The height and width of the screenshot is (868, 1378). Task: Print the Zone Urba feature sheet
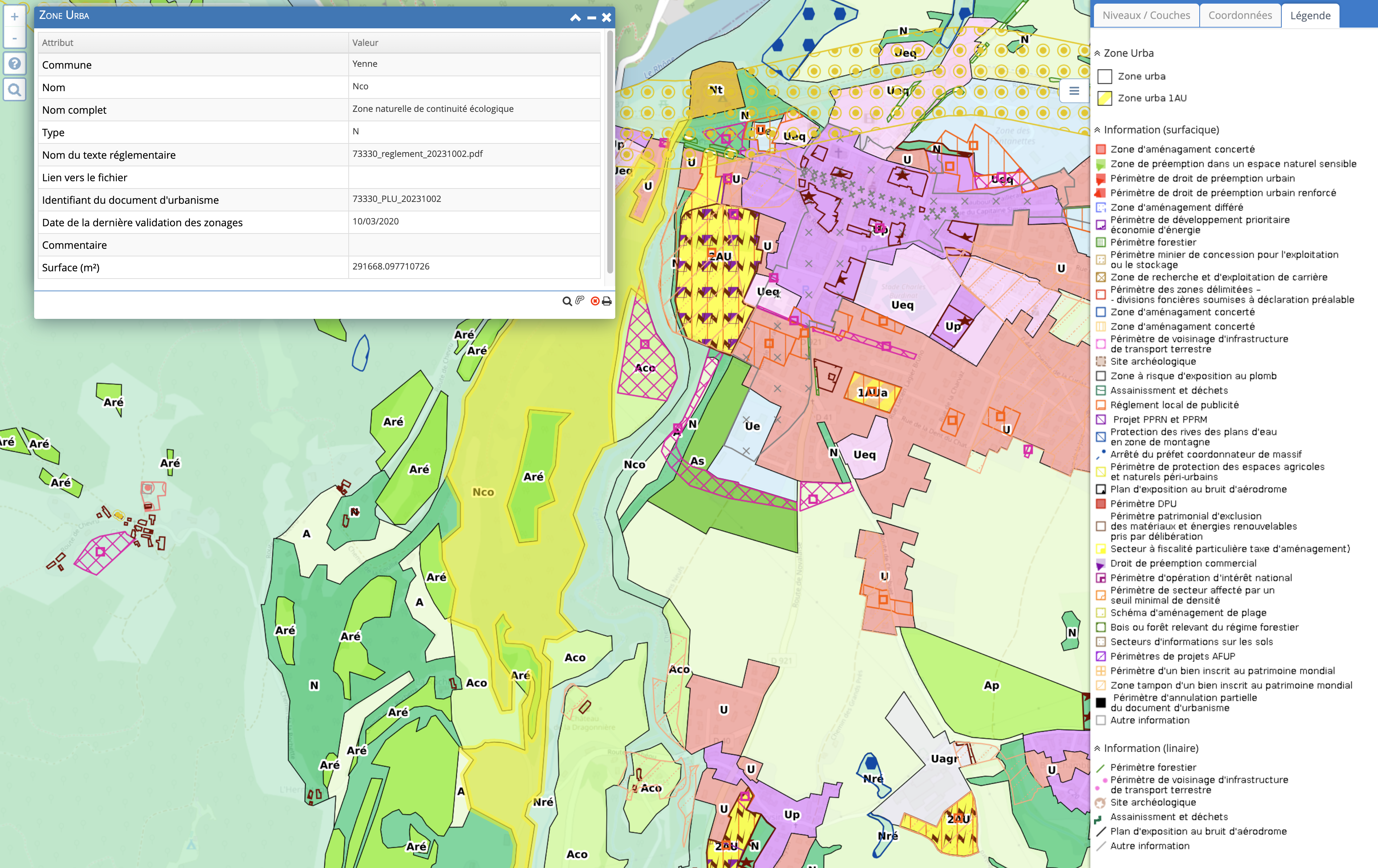tap(607, 301)
